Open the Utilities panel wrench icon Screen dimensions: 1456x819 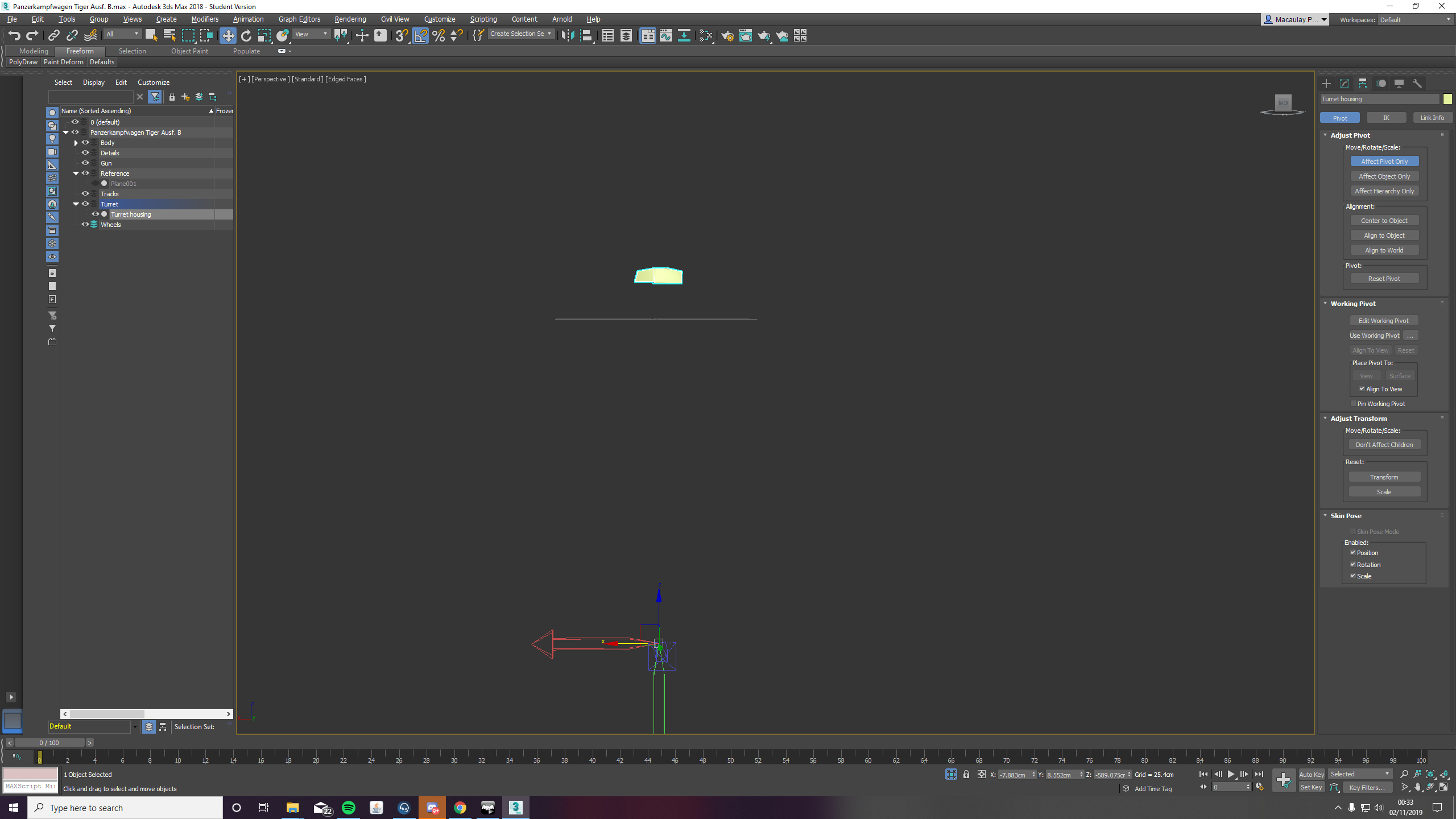pos(1417,84)
